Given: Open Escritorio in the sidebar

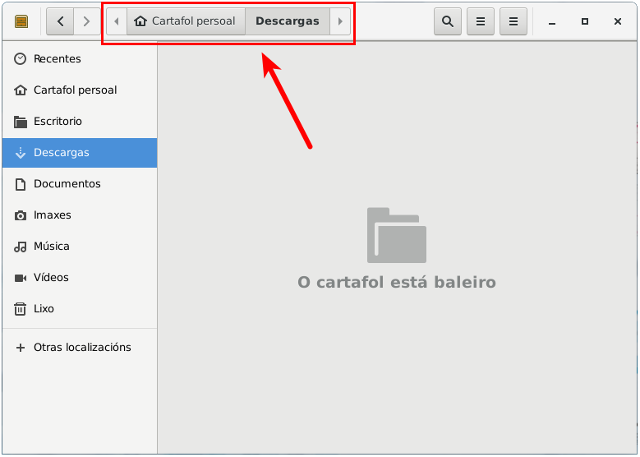Looking at the screenshot, I should coord(58,121).
